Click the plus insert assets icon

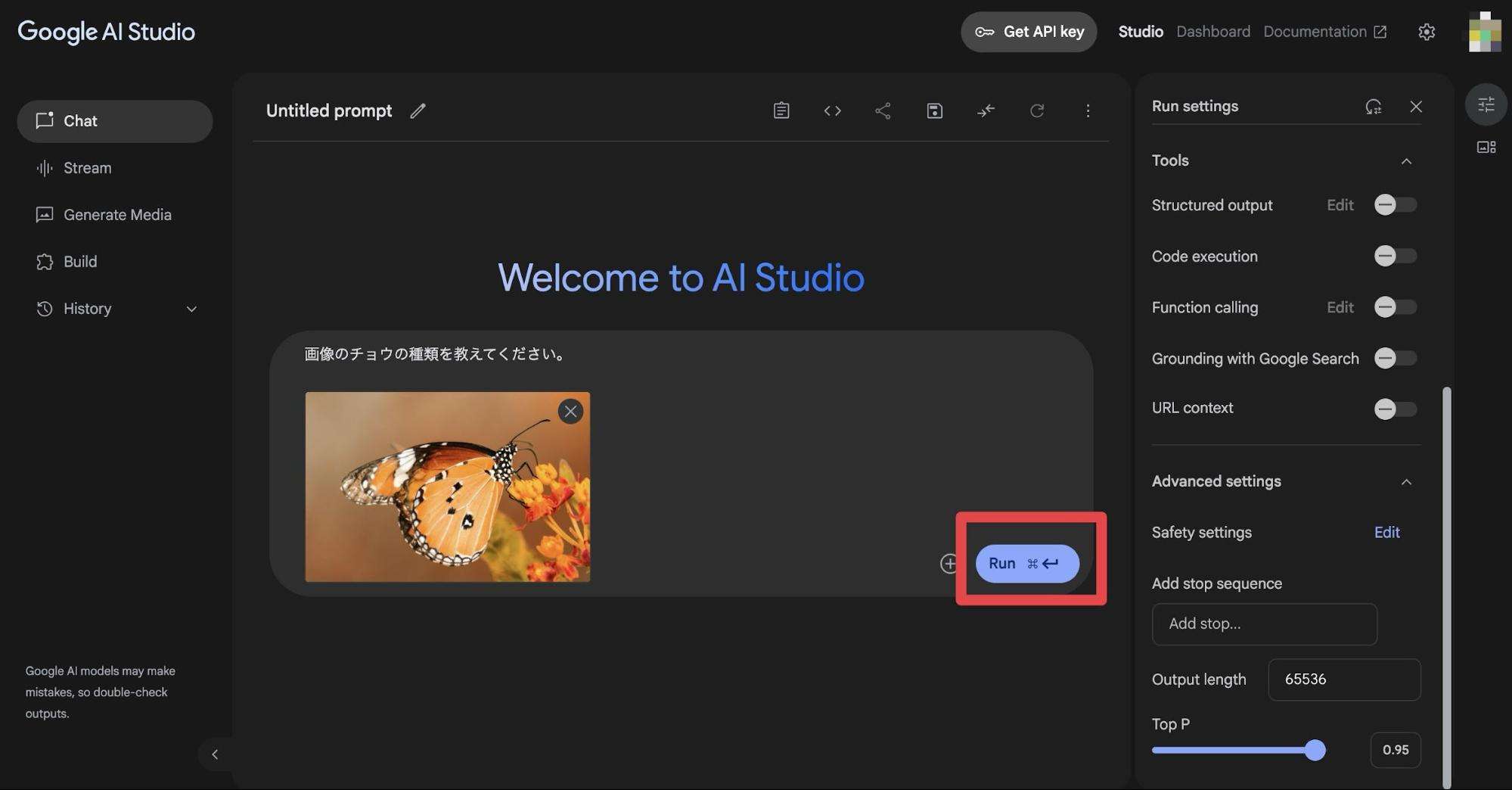point(948,564)
